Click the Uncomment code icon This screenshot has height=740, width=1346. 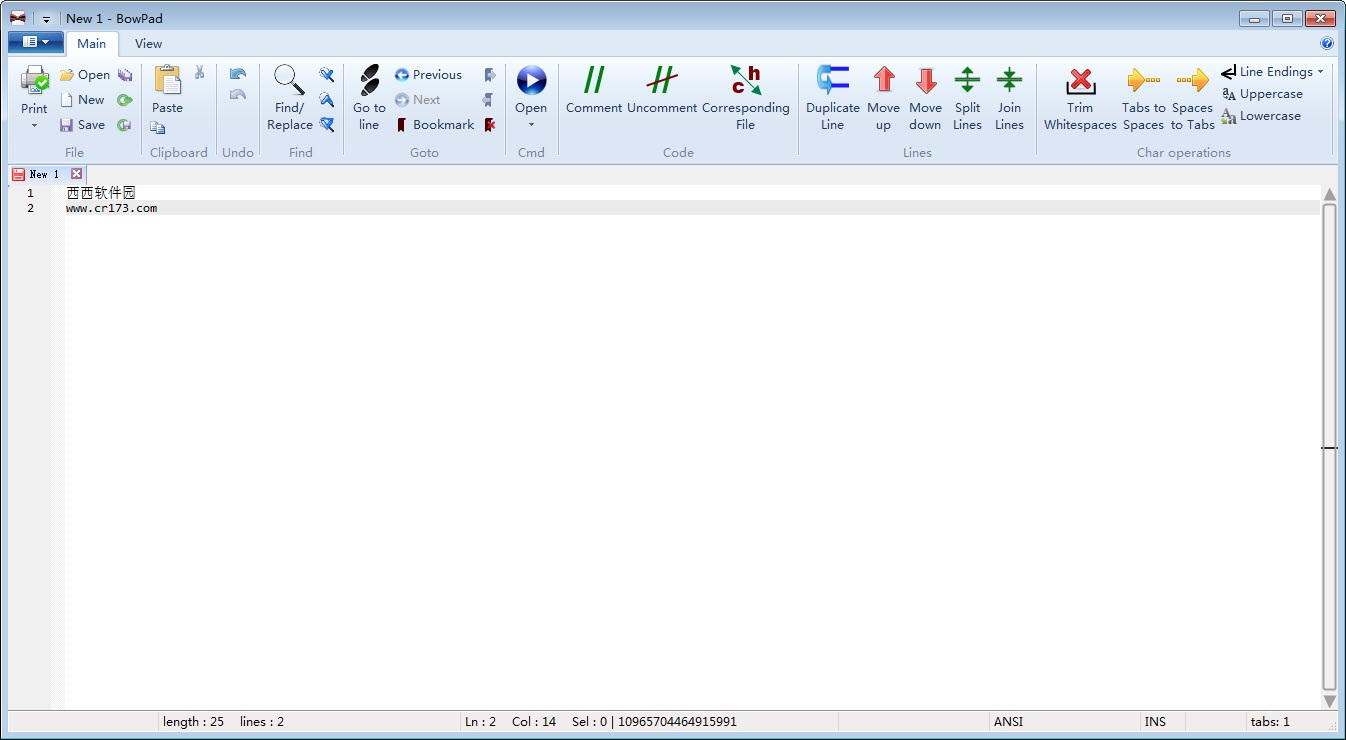click(x=661, y=81)
